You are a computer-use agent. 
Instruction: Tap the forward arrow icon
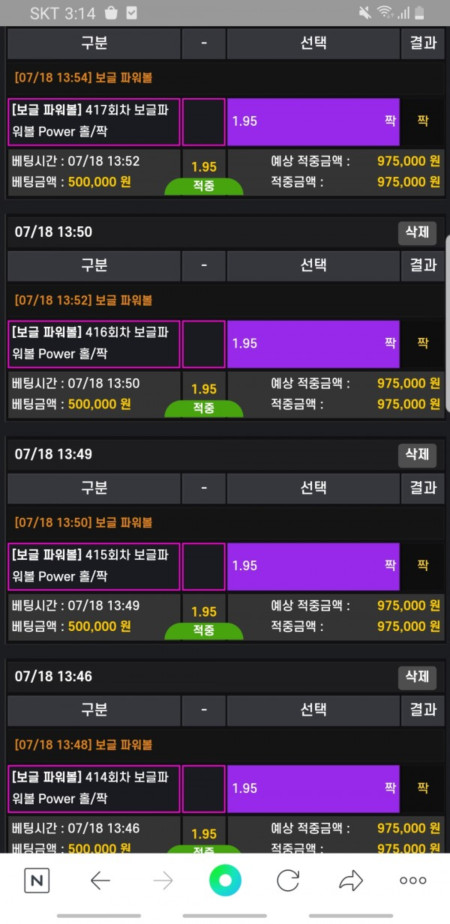point(163,881)
